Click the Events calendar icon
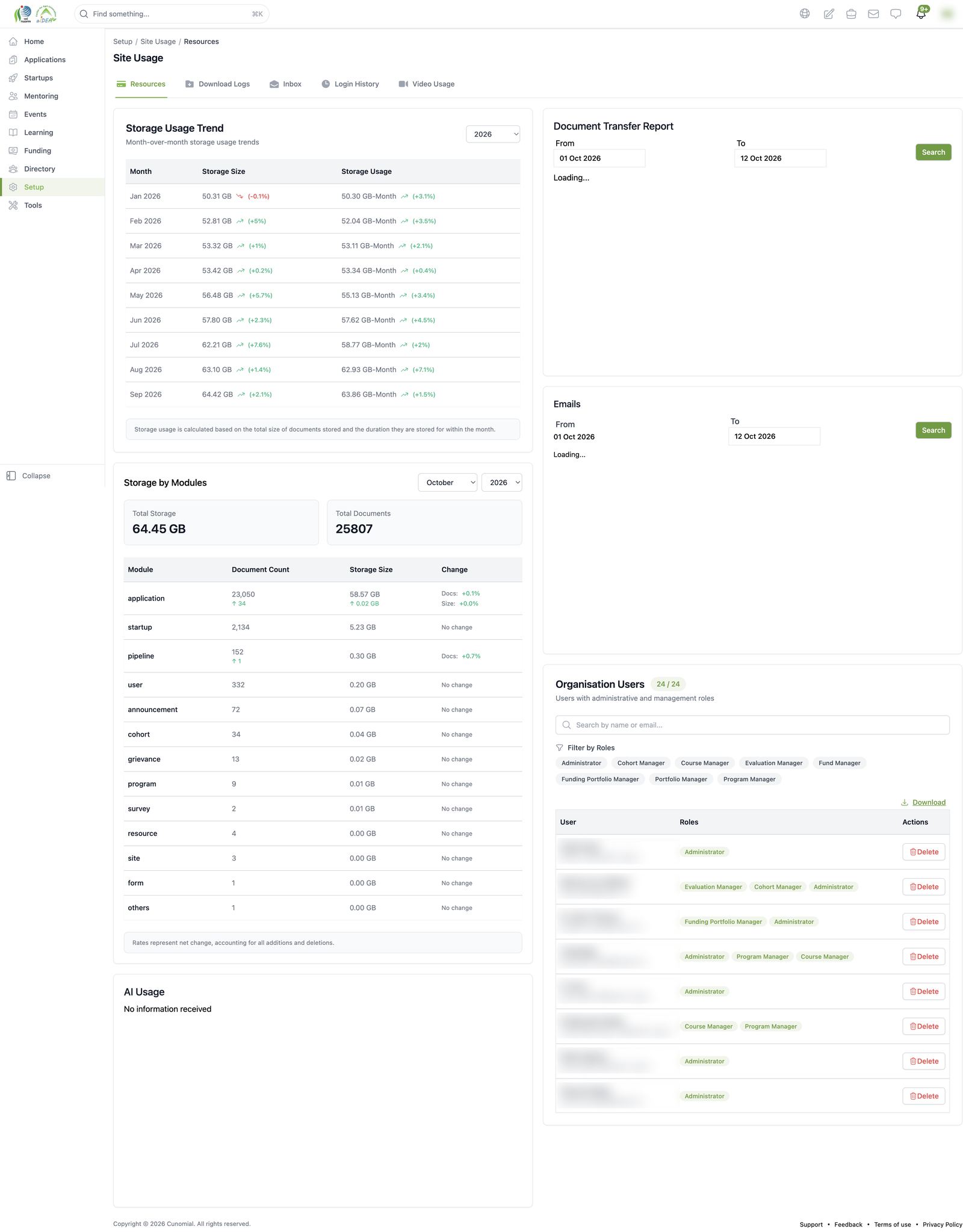Screen dimensions: 963x1232 [x=13, y=114]
